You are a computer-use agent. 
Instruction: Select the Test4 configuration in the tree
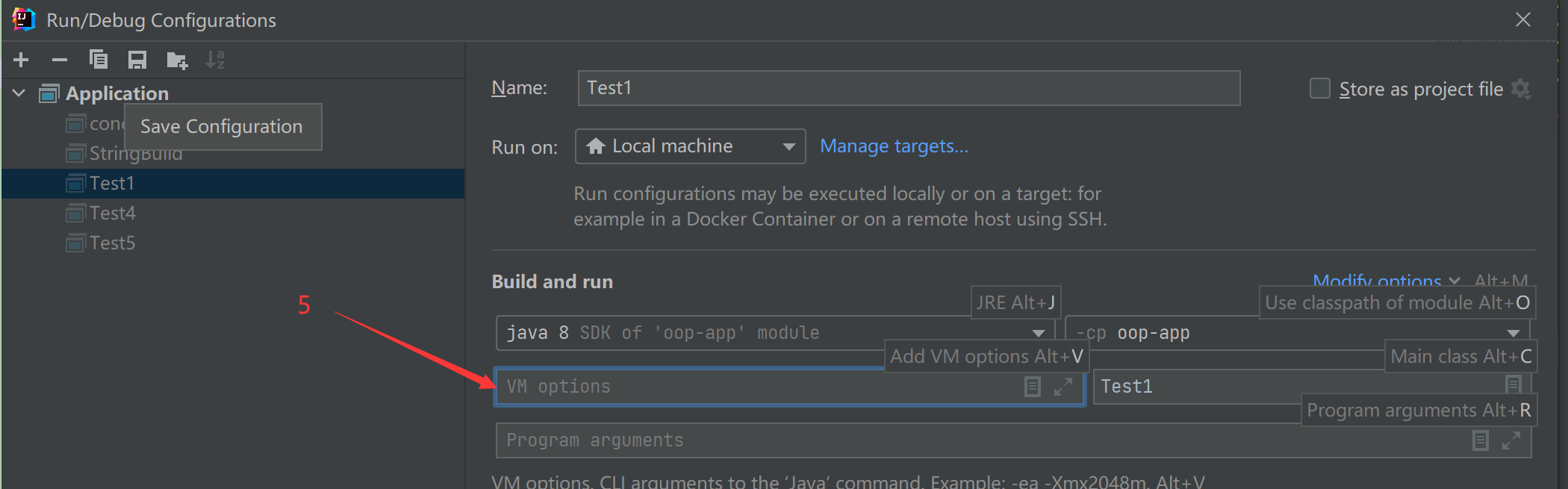coord(113,214)
